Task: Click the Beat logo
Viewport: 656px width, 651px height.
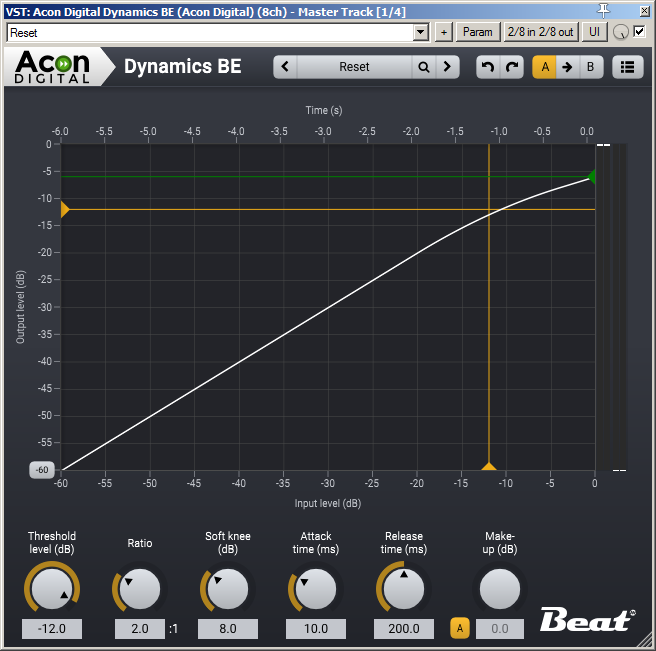Action: 587,620
